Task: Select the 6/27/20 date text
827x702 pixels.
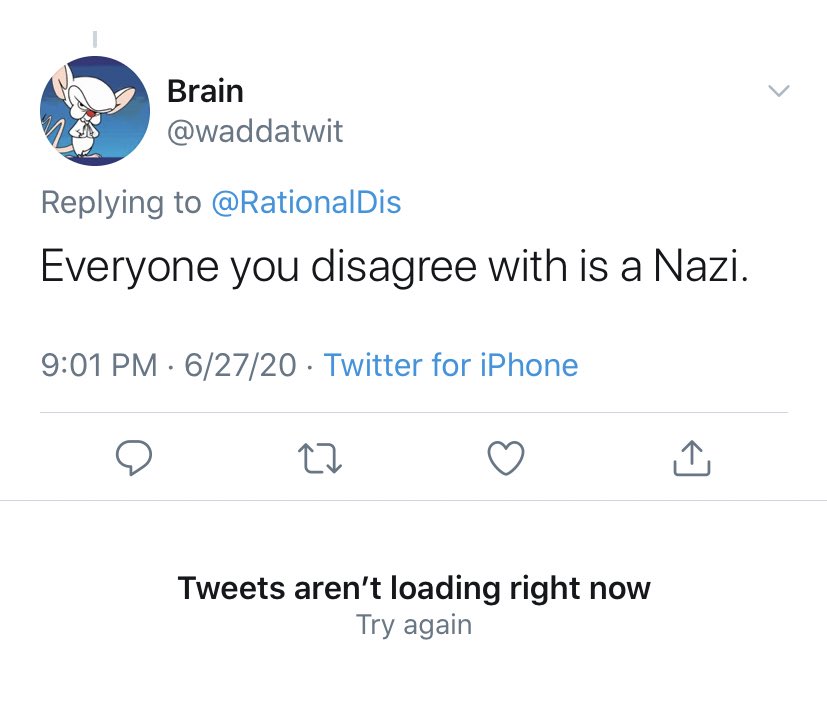Action: [x=240, y=365]
